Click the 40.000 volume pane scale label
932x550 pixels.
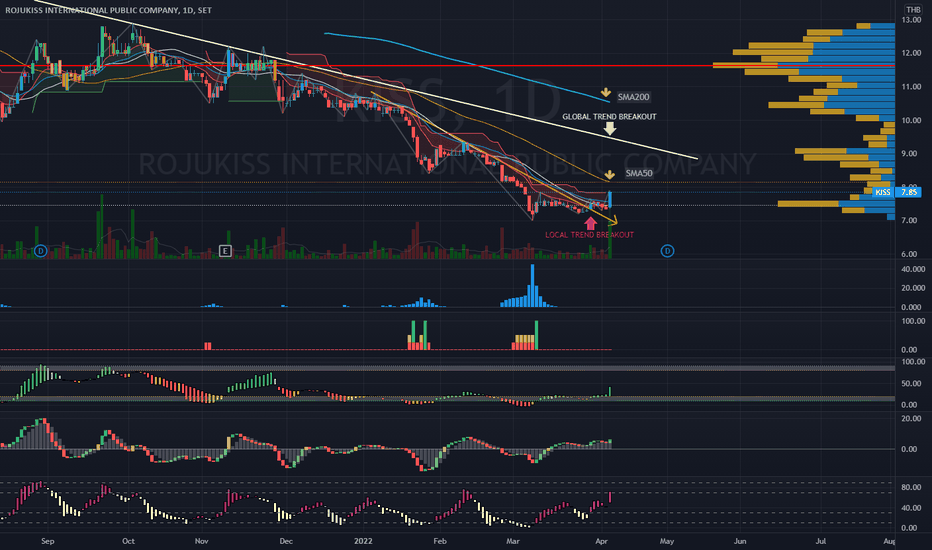pyautogui.click(x=912, y=269)
